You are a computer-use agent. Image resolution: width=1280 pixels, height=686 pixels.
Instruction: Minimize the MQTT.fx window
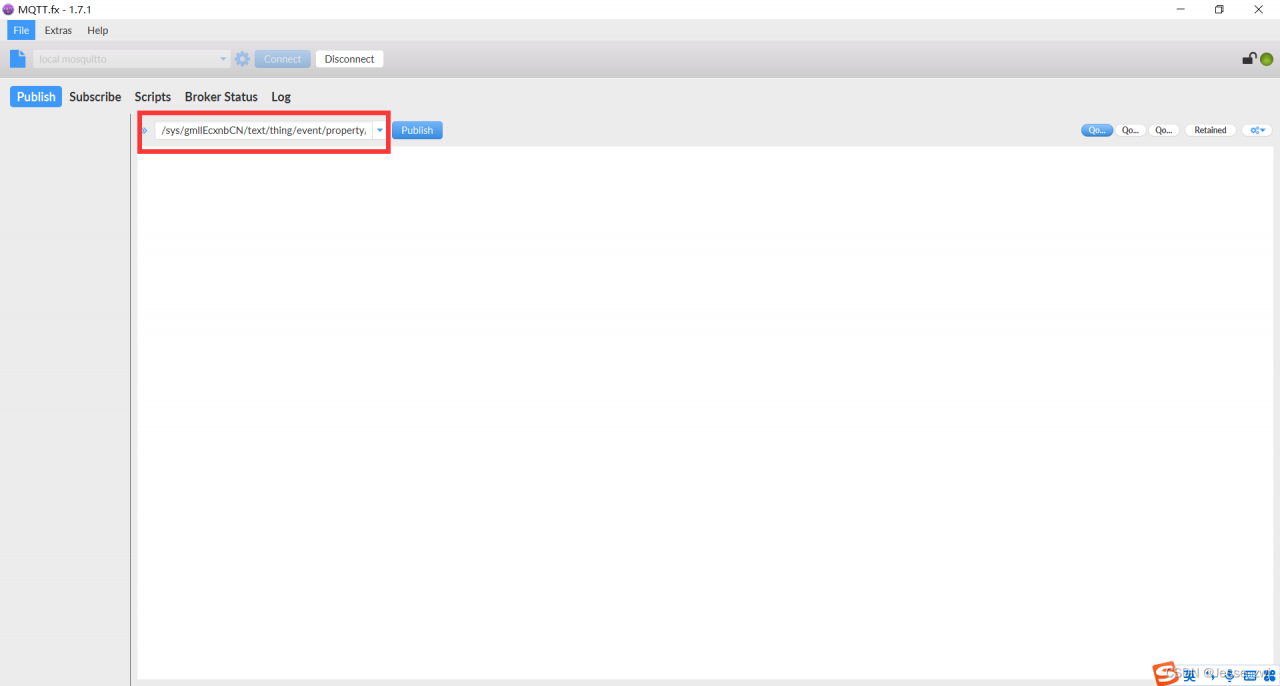pos(1182,9)
